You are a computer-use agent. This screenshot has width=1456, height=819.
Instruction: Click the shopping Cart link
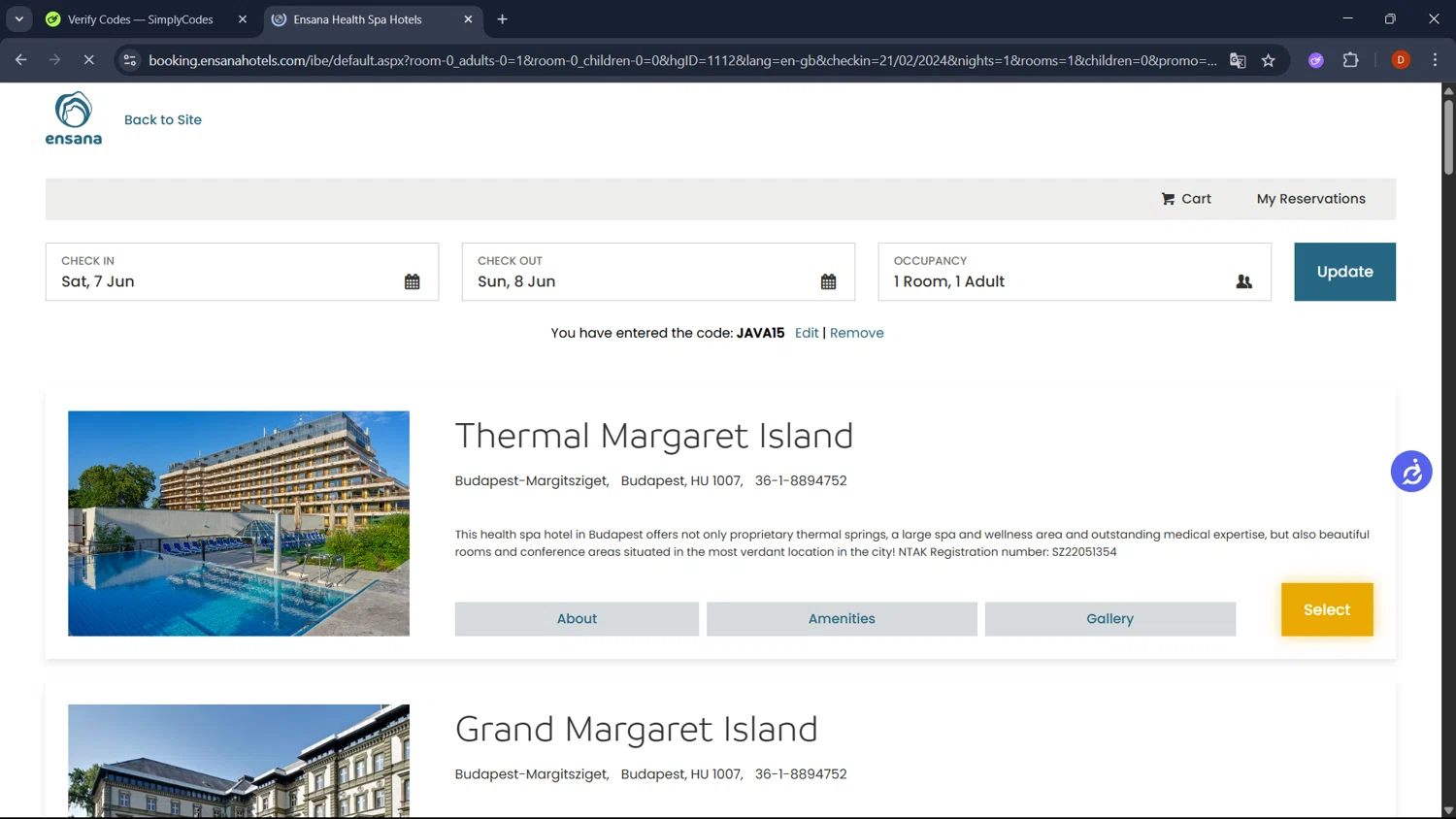point(1186,199)
